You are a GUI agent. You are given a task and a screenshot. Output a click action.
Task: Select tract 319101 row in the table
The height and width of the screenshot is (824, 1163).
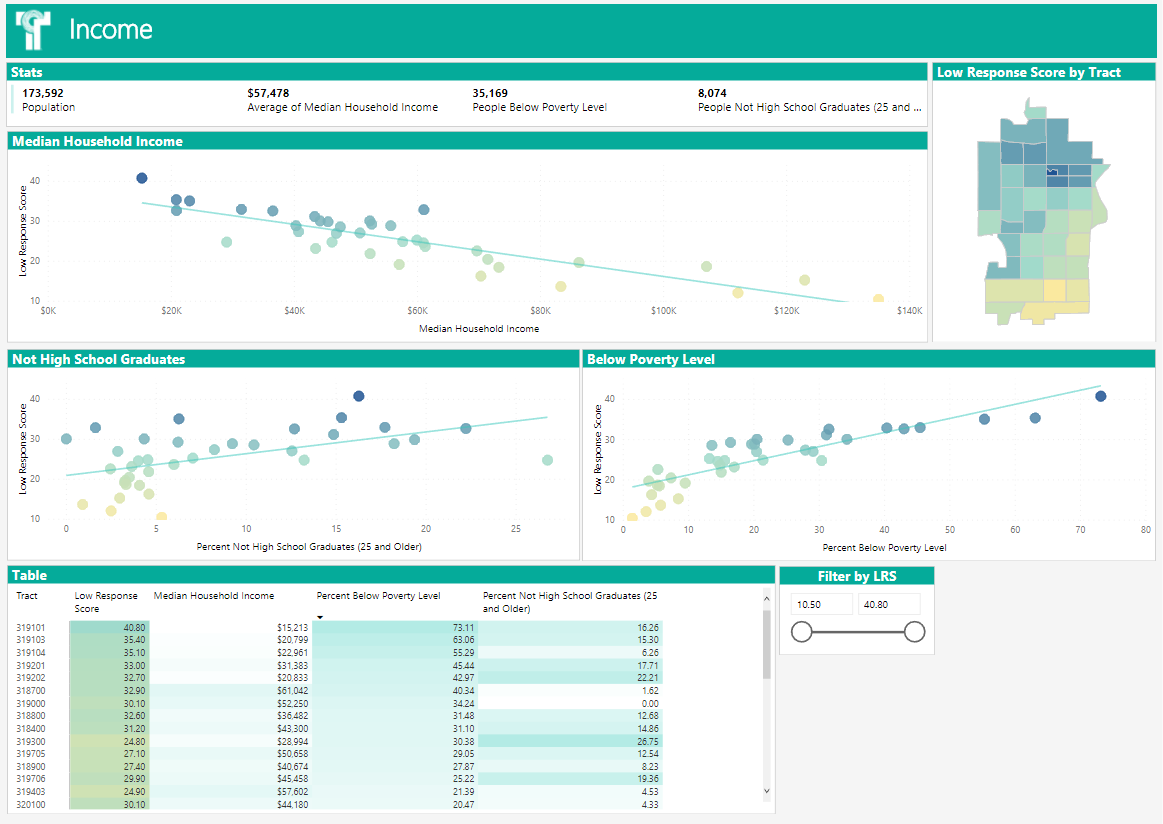point(30,627)
